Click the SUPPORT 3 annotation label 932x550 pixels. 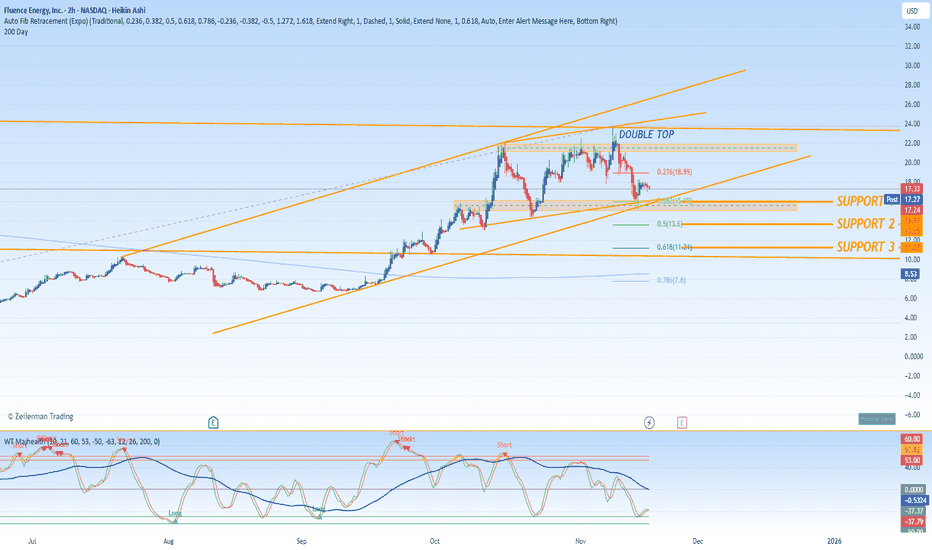(x=865, y=247)
